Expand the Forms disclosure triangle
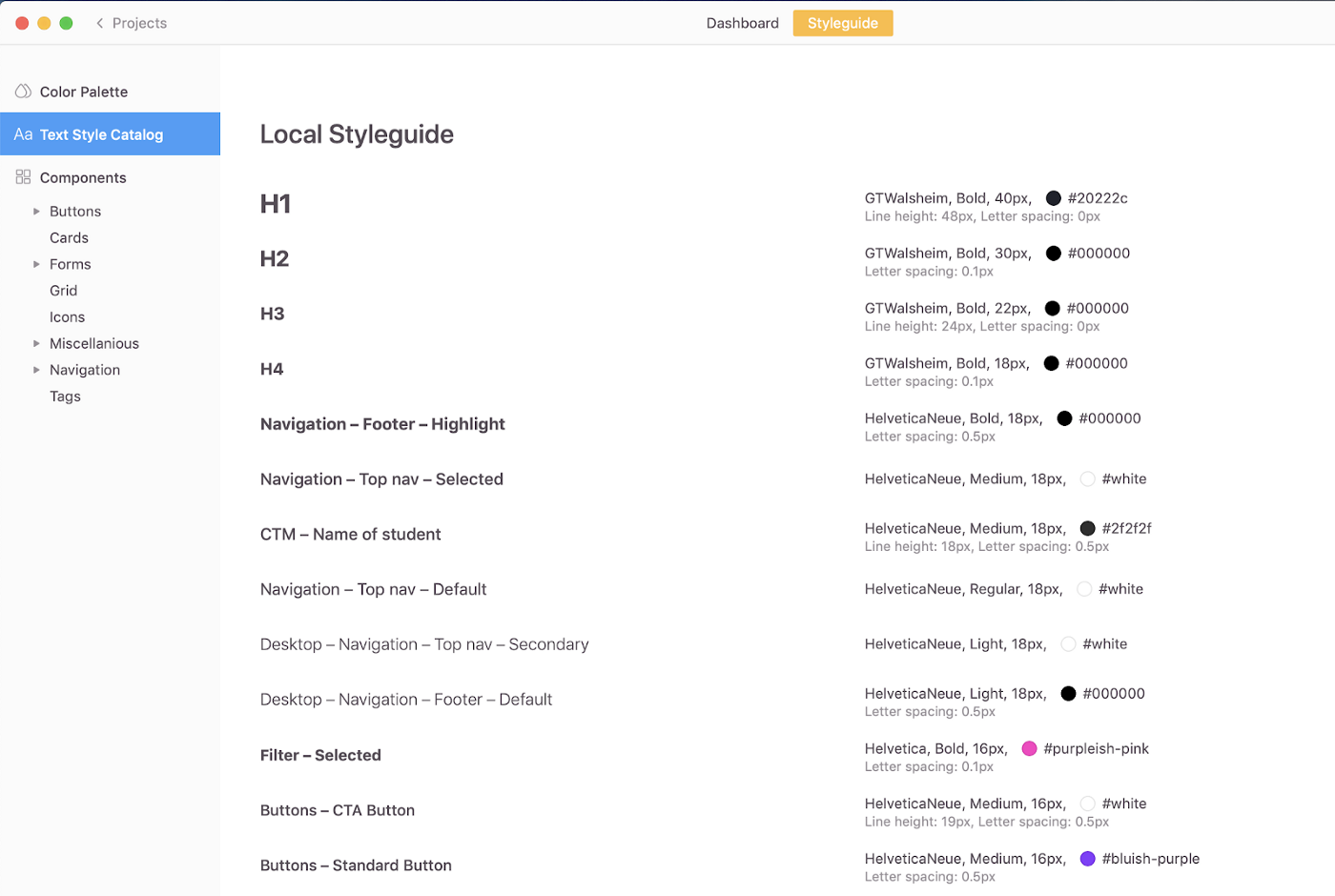This screenshot has width=1335, height=896. point(36,264)
